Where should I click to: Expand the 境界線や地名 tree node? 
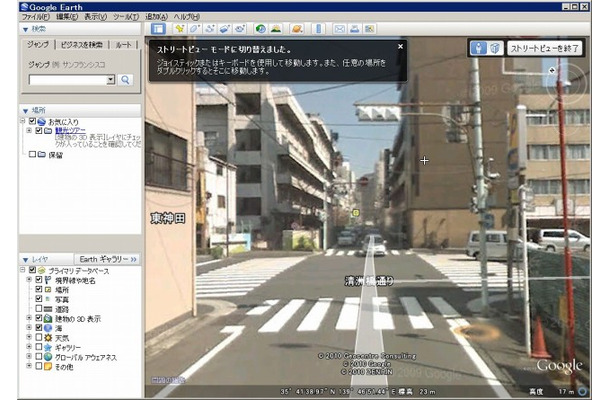pos(29,279)
